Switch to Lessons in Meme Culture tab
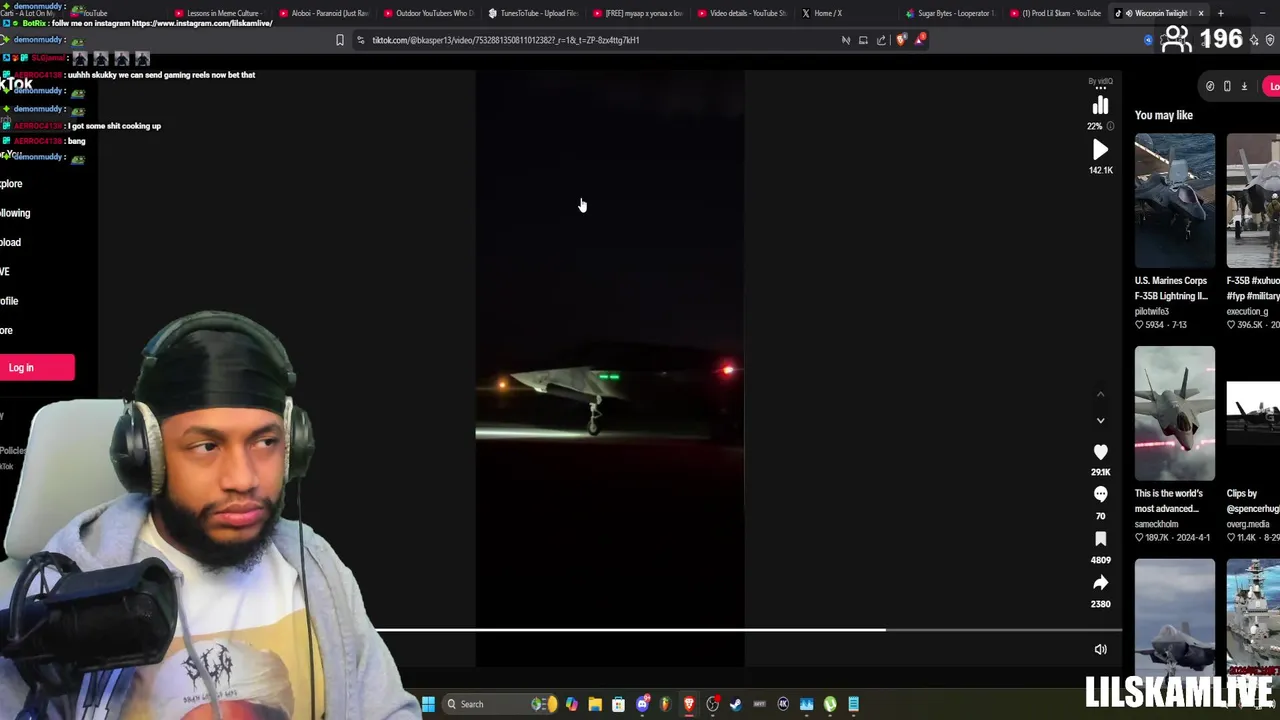Screen dimensions: 1280x720 click(x=216, y=13)
